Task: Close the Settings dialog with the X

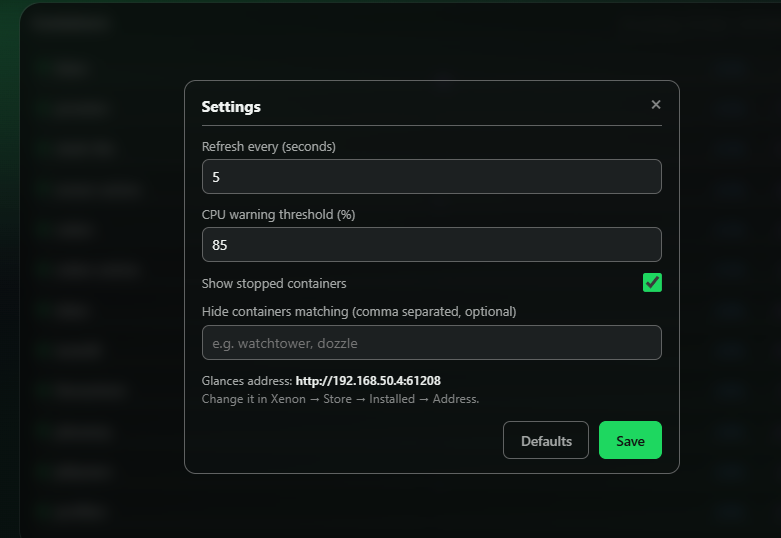Action: pyautogui.click(x=655, y=105)
